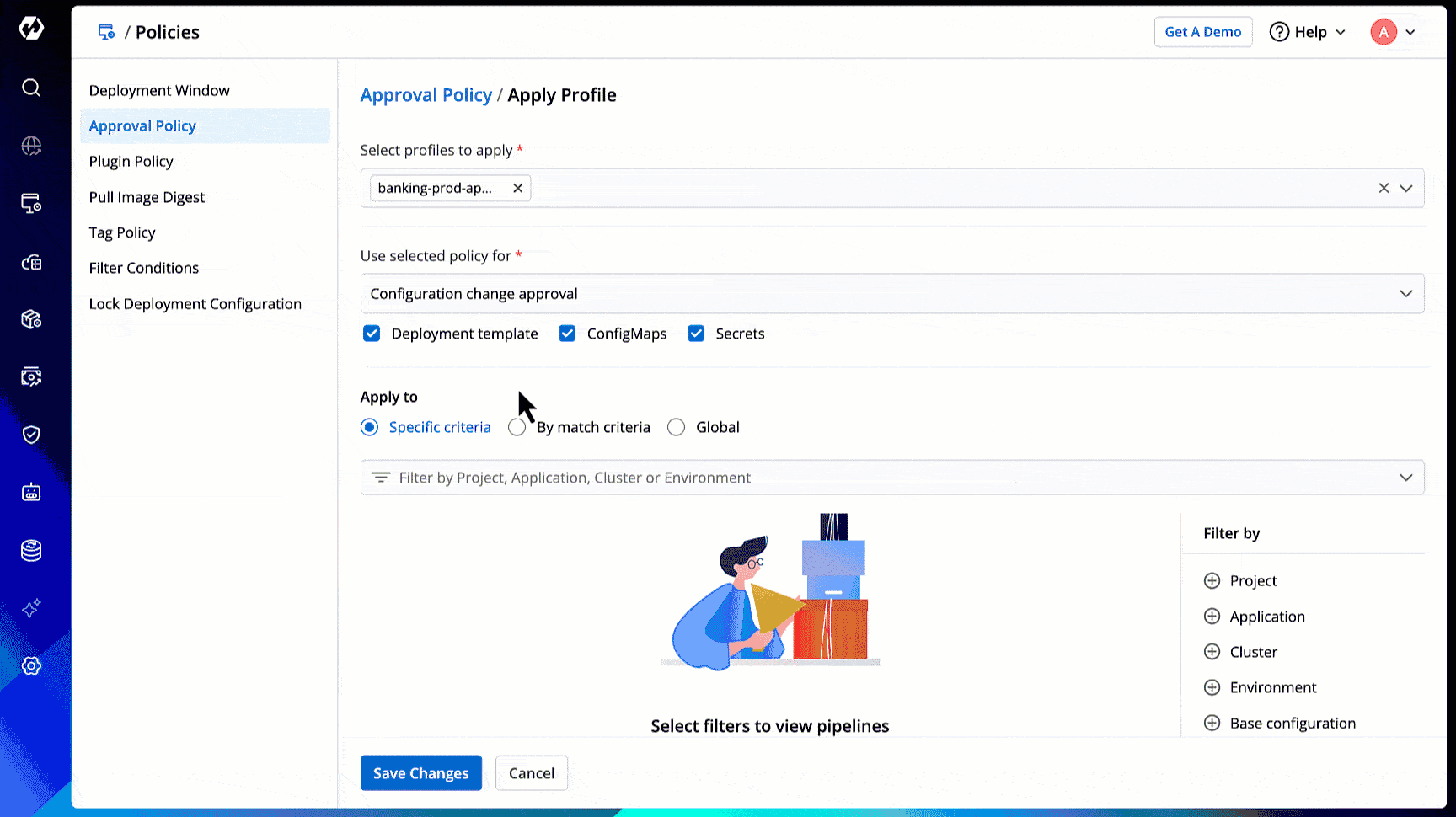Click the shield security icon in sidebar
This screenshot has width=1456, height=817.
pos(31,435)
